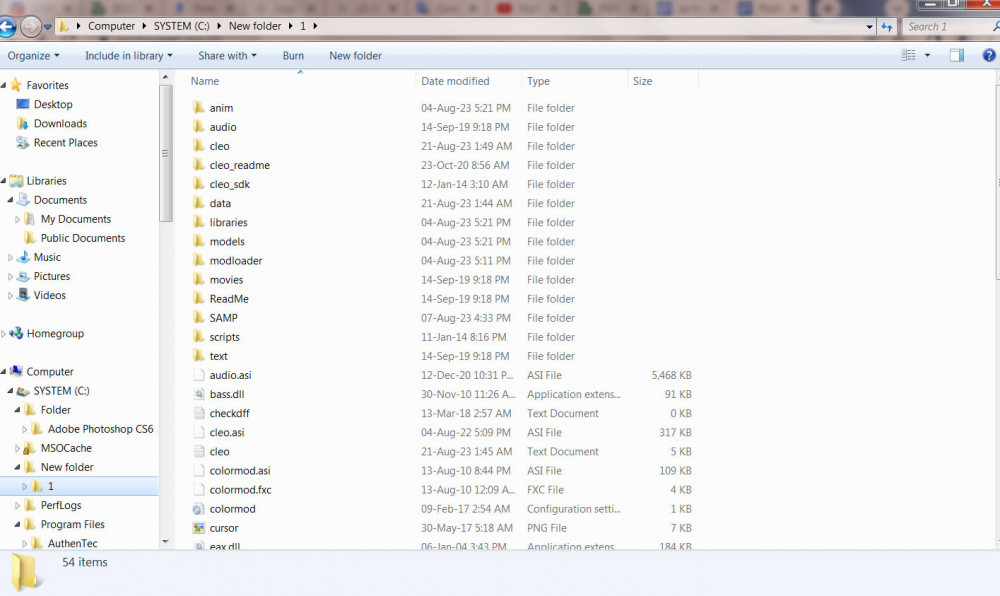This screenshot has height=596, width=1000.
Task: Click the refresh icon beside address bar
Action: coord(886,27)
